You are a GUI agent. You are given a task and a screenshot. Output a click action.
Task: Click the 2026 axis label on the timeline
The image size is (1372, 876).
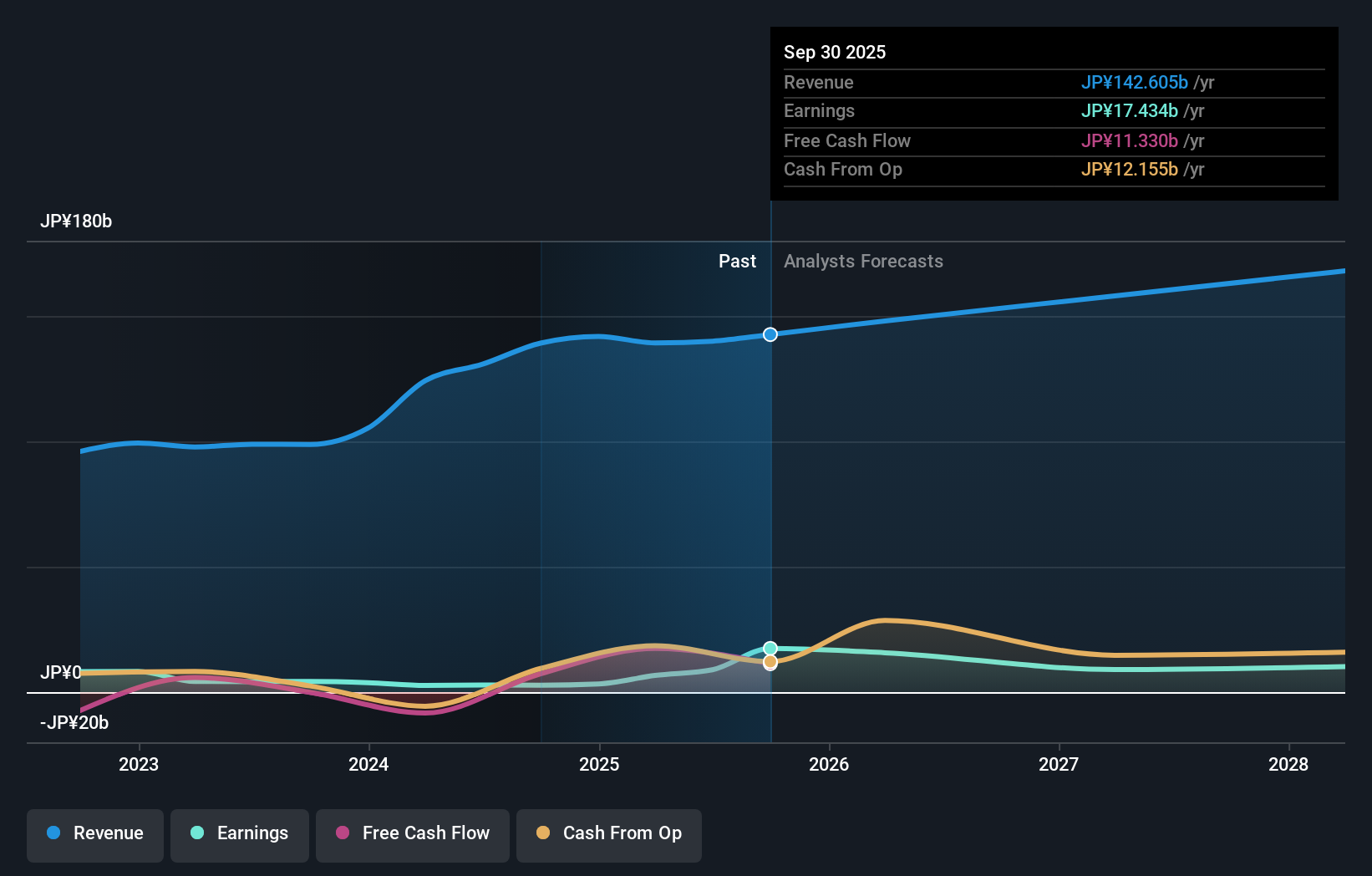(x=829, y=764)
